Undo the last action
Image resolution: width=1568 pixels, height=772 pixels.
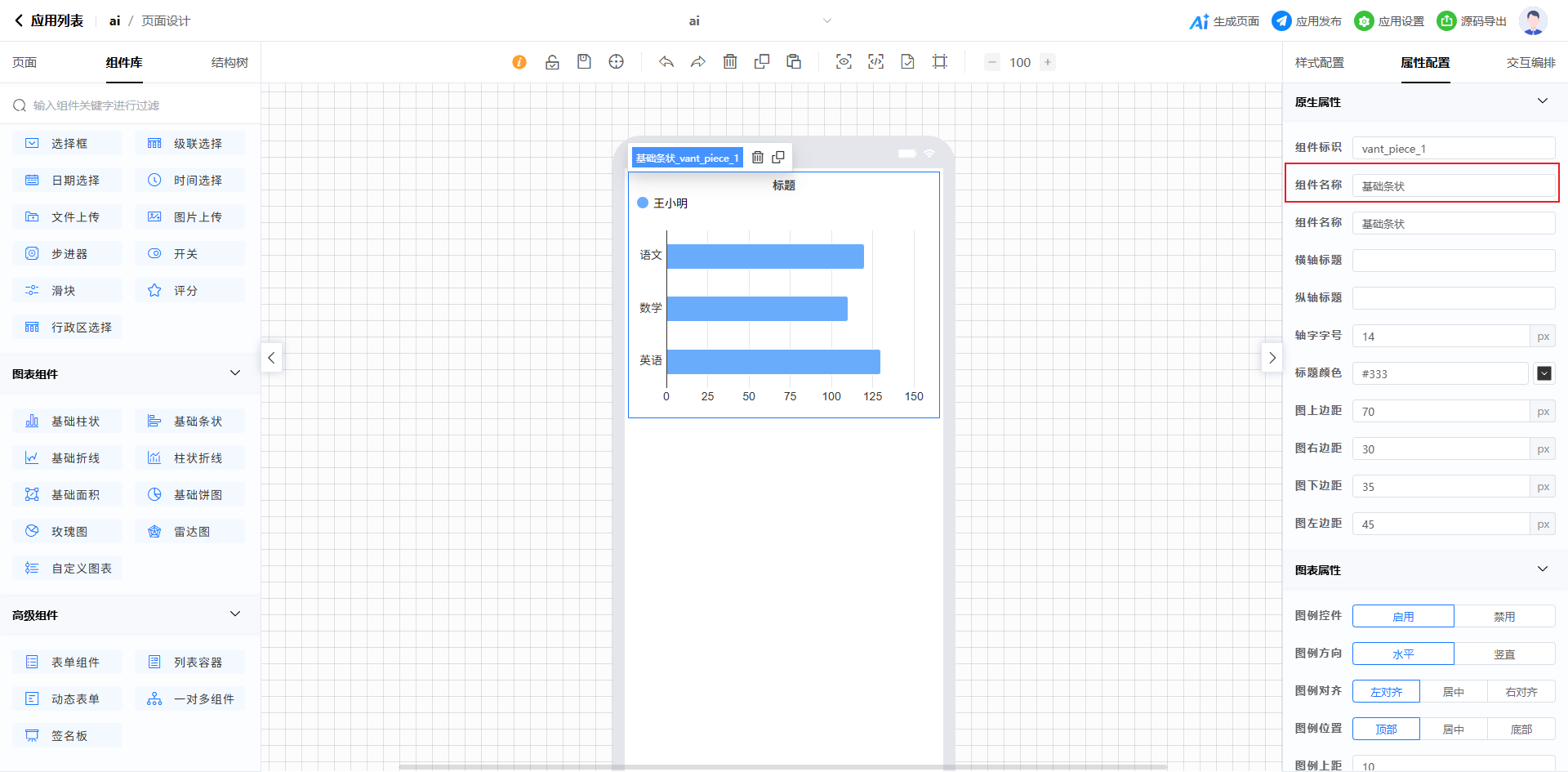[x=666, y=62]
